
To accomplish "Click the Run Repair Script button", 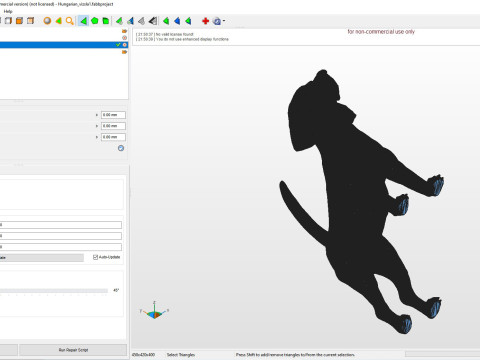I will 73,350.
